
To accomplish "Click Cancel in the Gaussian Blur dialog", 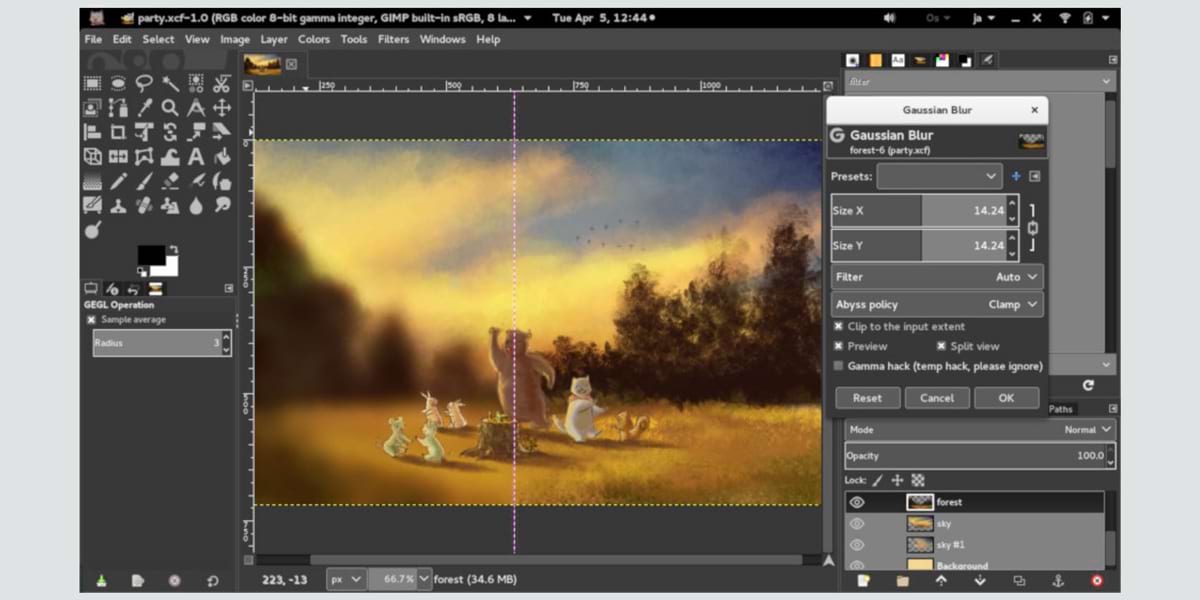I will coord(937,398).
